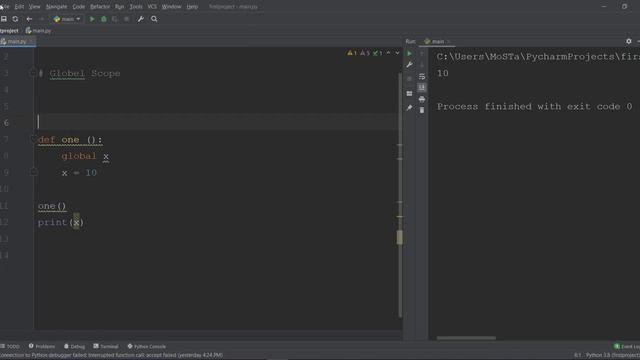Open Run panel settings gear
The width and height of the screenshot is (640, 360).
point(629,41)
